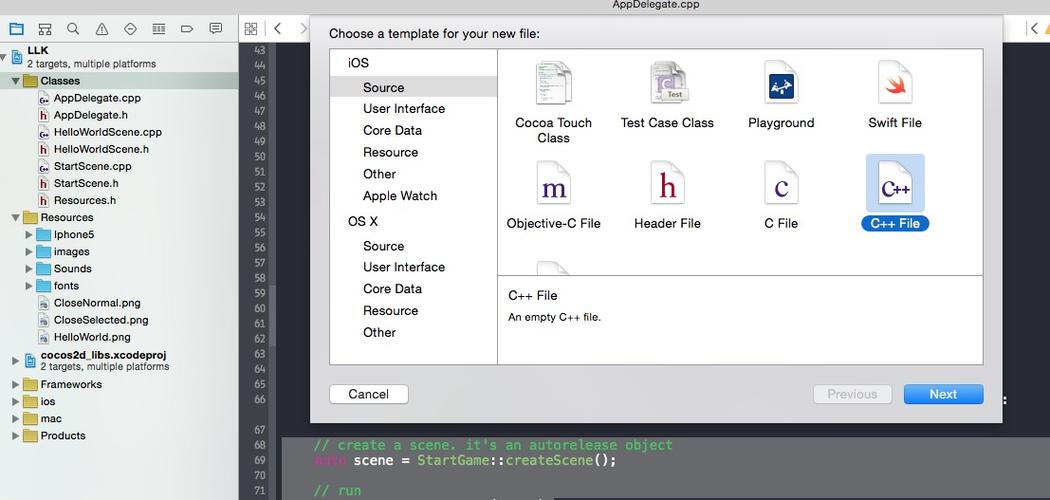Viewport: 1050px width, 500px height.
Task: Choose the Cocoa Touch Class template
Action: pos(553,102)
